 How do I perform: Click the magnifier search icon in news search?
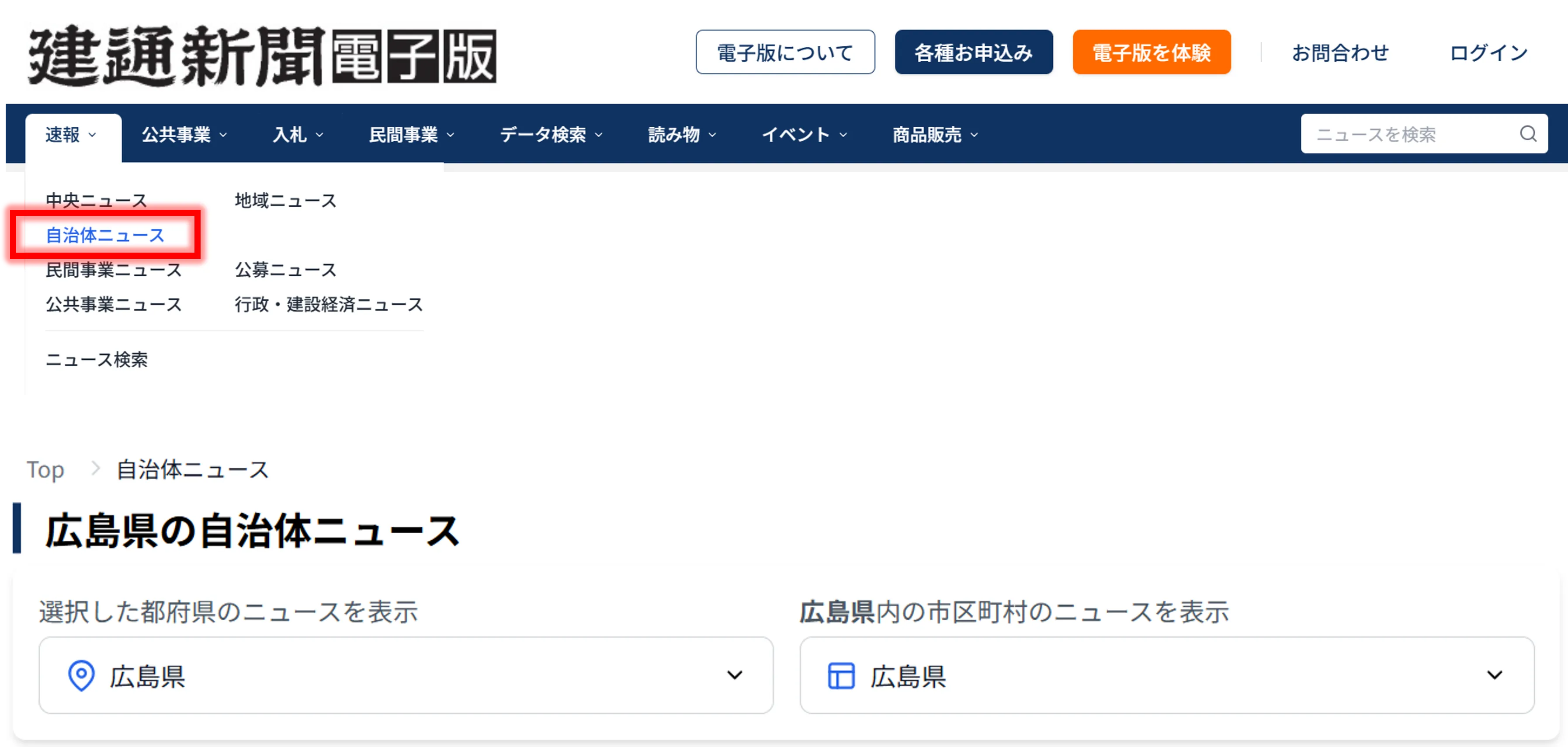(x=1528, y=134)
